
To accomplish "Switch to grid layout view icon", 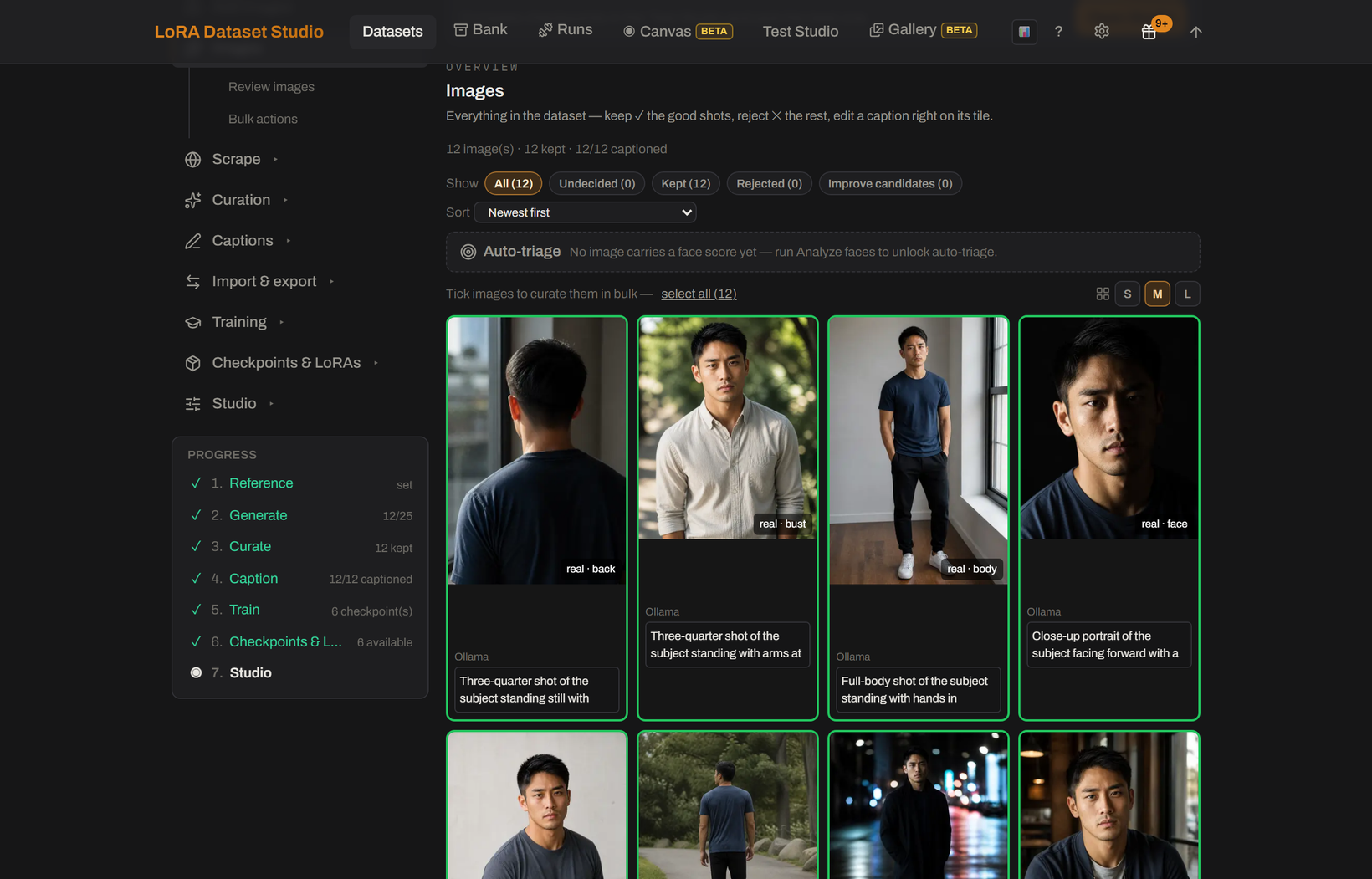I will tap(1103, 294).
